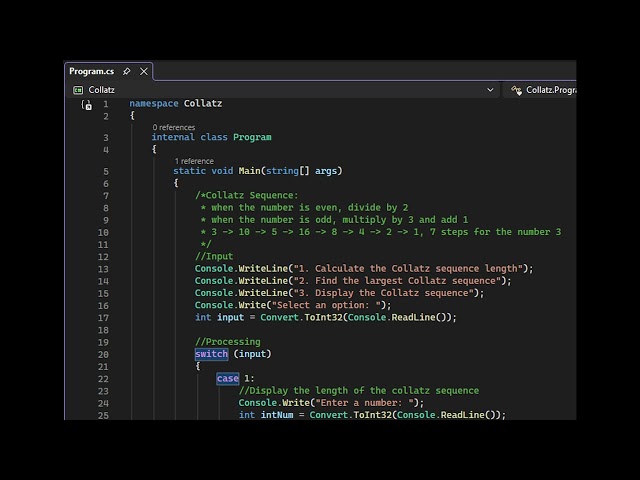The width and height of the screenshot is (640, 480).
Task: Click the 'Program' class name
Action: tap(252, 137)
